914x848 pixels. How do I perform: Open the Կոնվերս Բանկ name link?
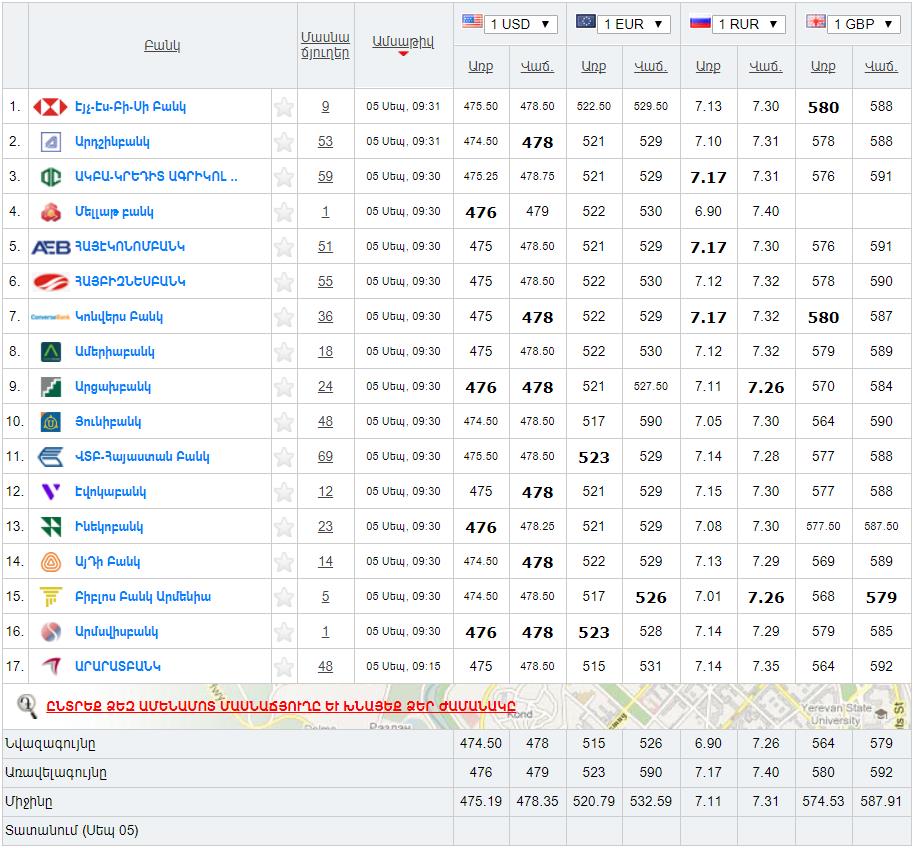pos(118,317)
